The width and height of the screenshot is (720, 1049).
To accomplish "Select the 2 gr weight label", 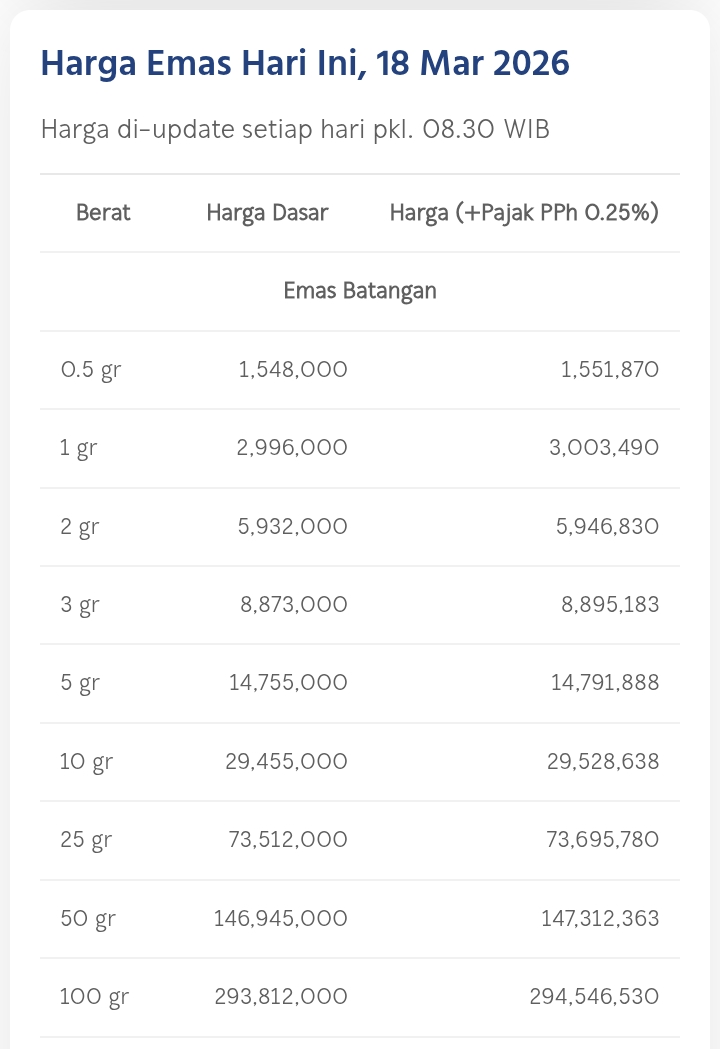I will coord(80,527).
